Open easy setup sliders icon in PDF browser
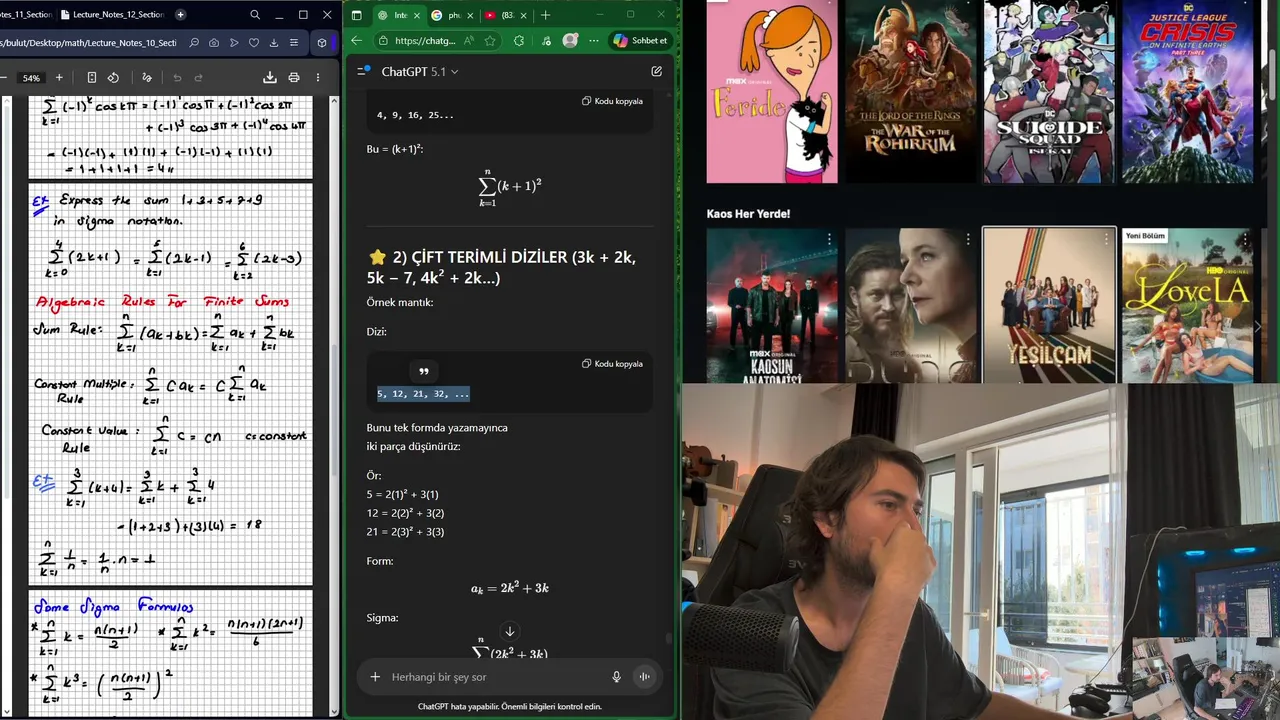Viewport: 1280px width, 720px height. click(293, 43)
